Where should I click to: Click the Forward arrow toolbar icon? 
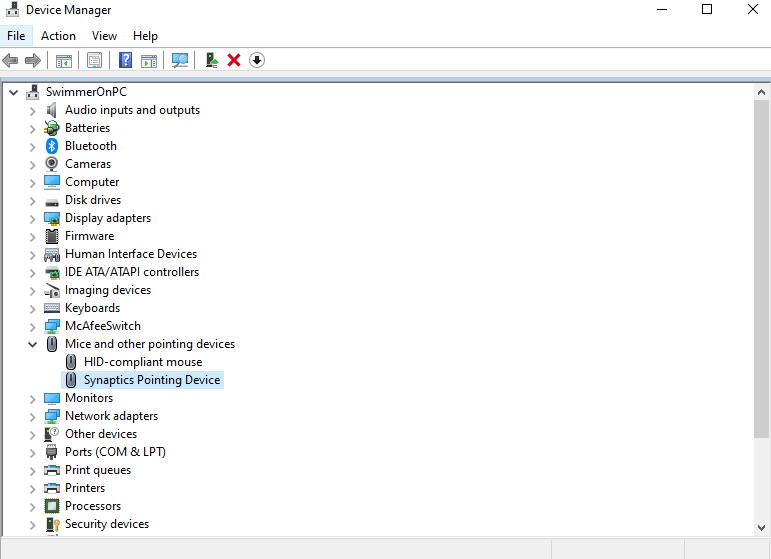pos(32,60)
